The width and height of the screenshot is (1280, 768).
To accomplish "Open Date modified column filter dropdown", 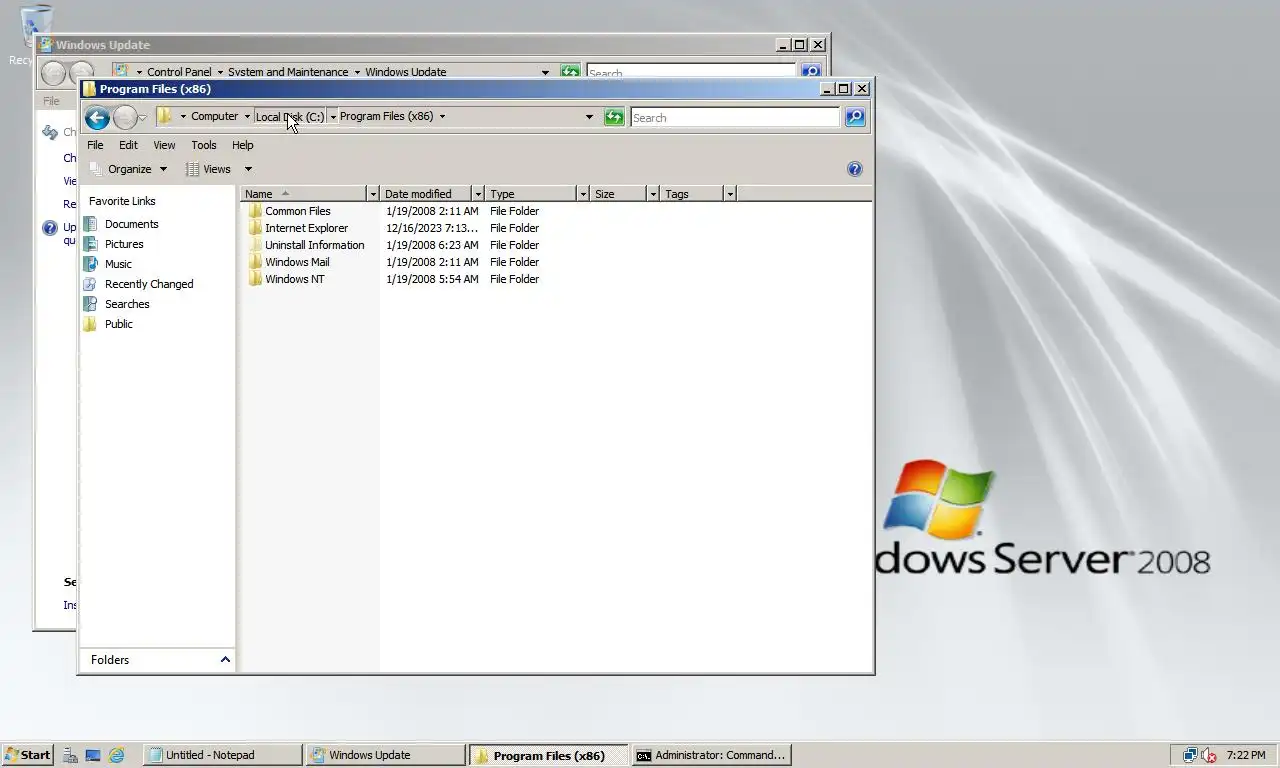I will coord(479,193).
